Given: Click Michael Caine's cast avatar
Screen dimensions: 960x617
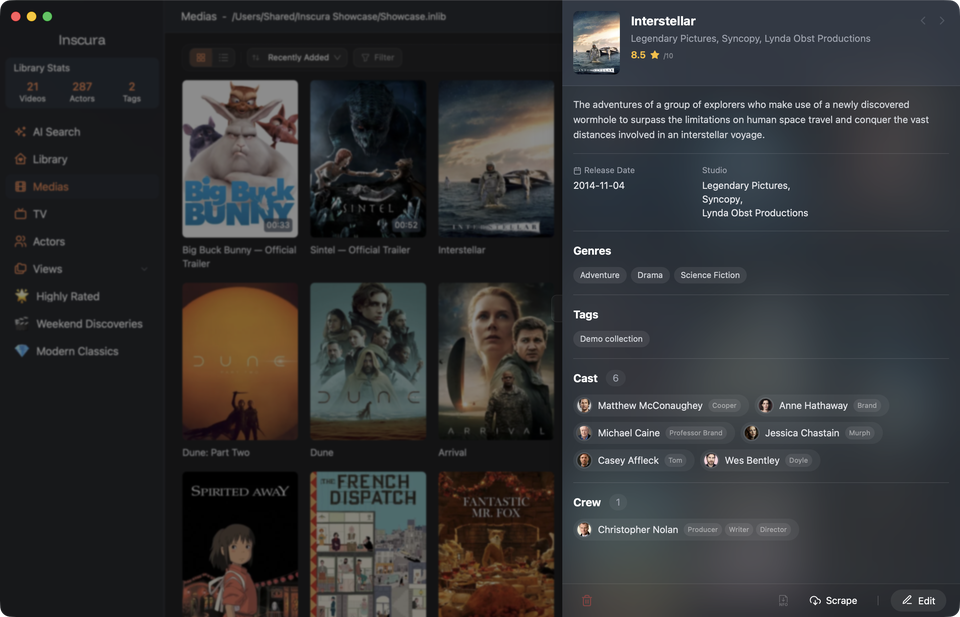Looking at the screenshot, I should pyautogui.click(x=584, y=433).
